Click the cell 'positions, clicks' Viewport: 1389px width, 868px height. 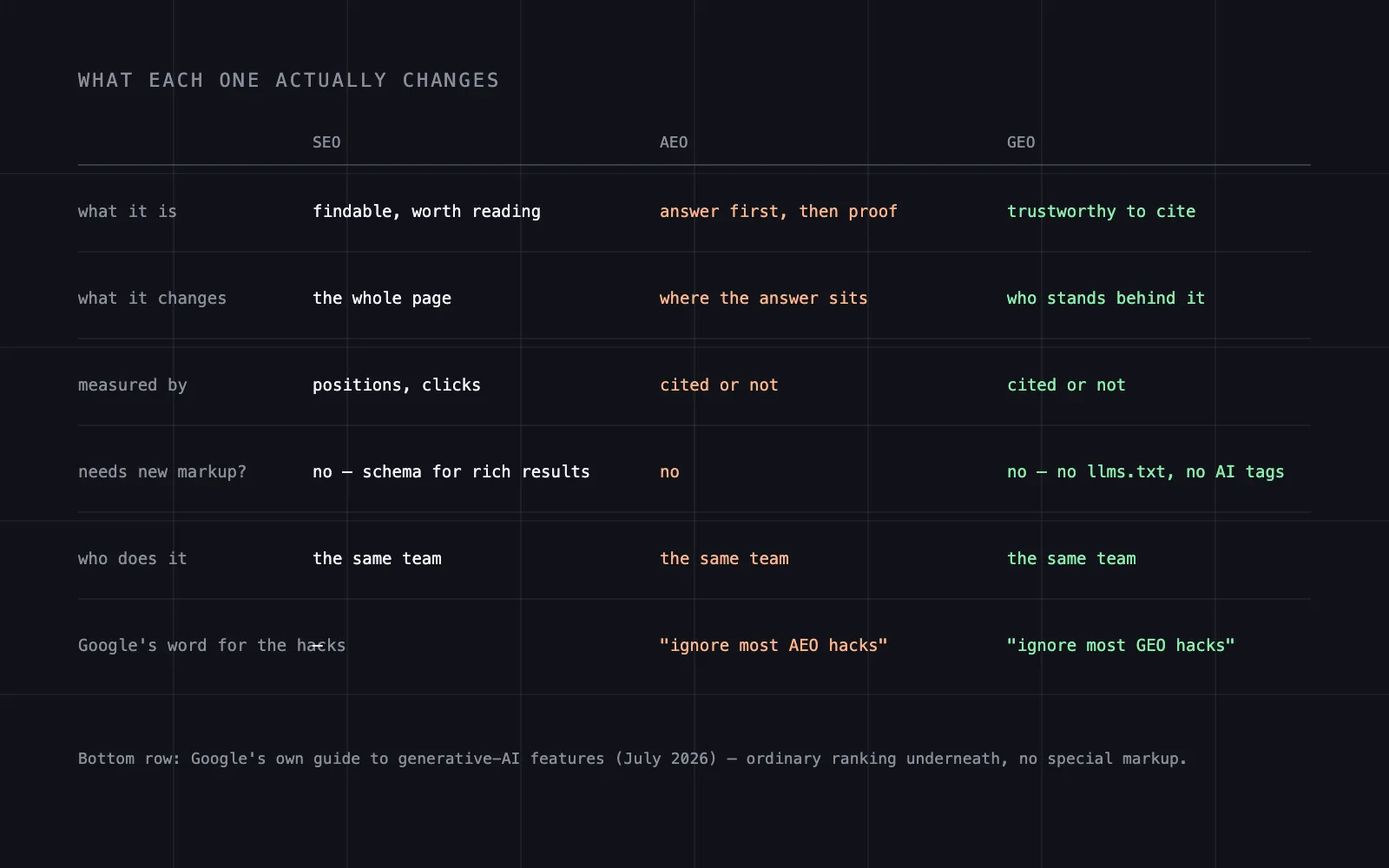[x=397, y=385]
